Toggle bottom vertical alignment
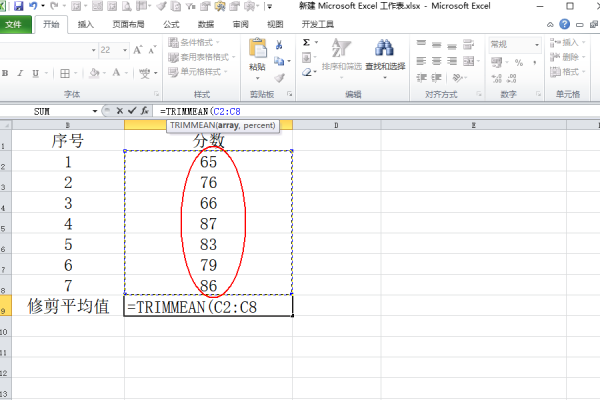 pos(452,47)
